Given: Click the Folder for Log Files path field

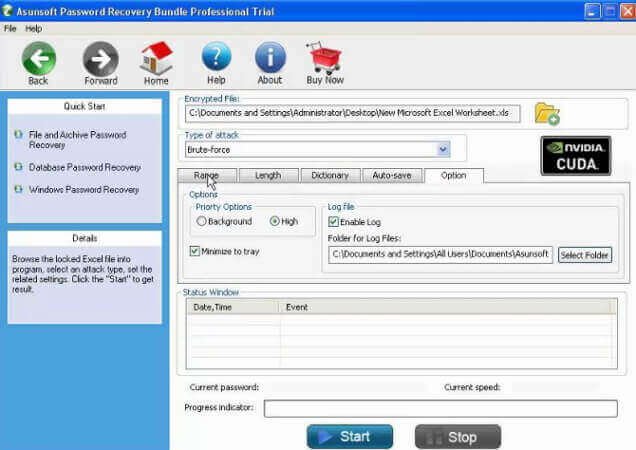Looking at the screenshot, I should (x=440, y=254).
